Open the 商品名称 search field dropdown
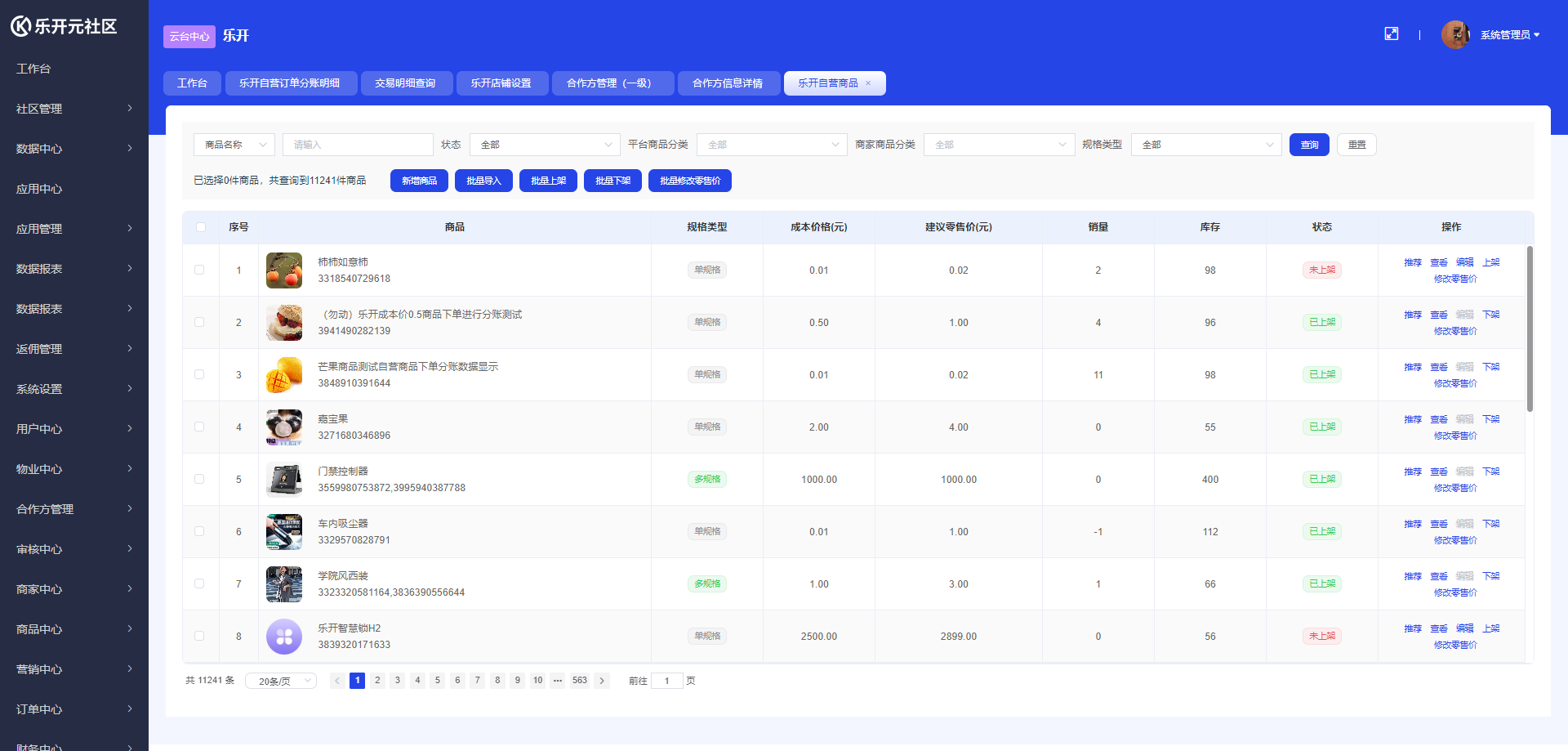Screen dimensions: 1568x751 pos(234,145)
